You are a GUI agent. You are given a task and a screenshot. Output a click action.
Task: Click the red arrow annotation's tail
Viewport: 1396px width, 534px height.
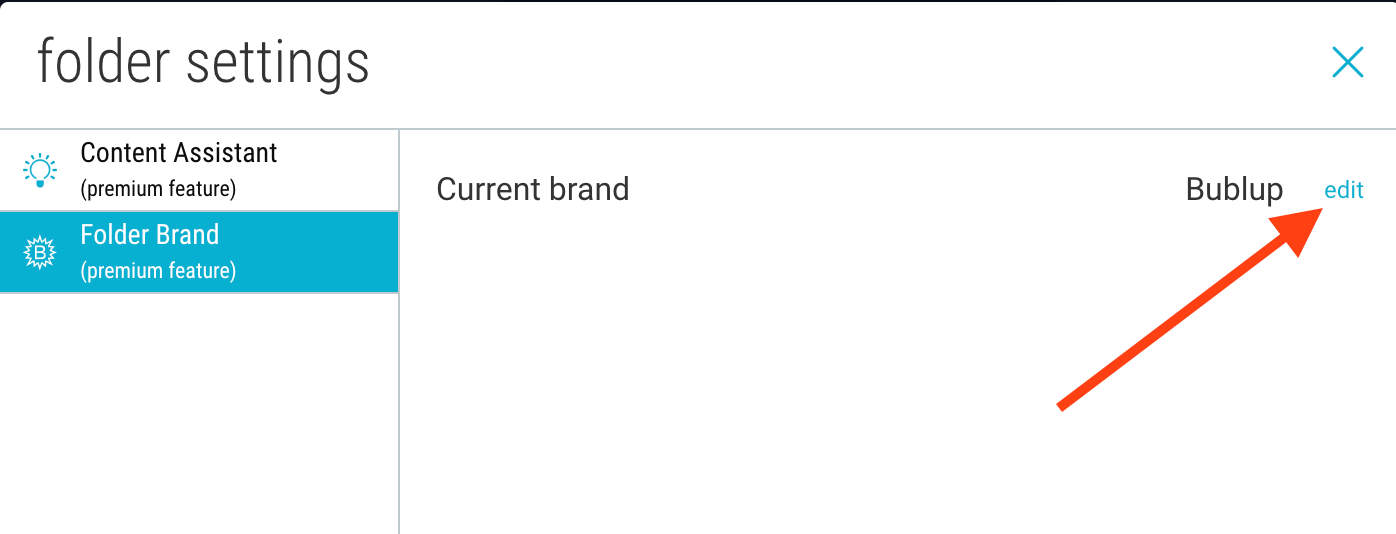click(1063, 405)
